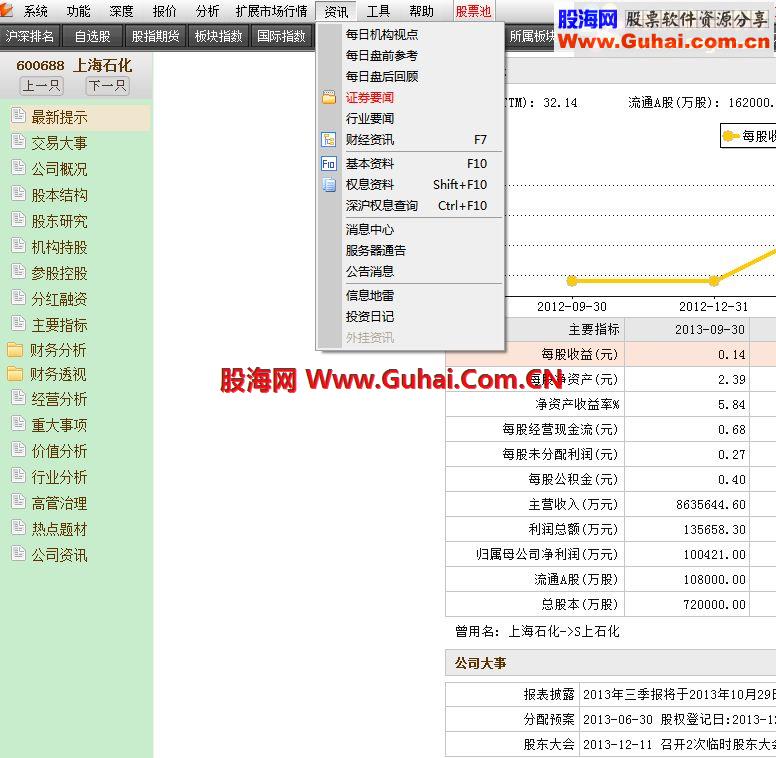Click the folder icon beside 财务分析
This screenshot has height=758, width=776.
[15, 349]
